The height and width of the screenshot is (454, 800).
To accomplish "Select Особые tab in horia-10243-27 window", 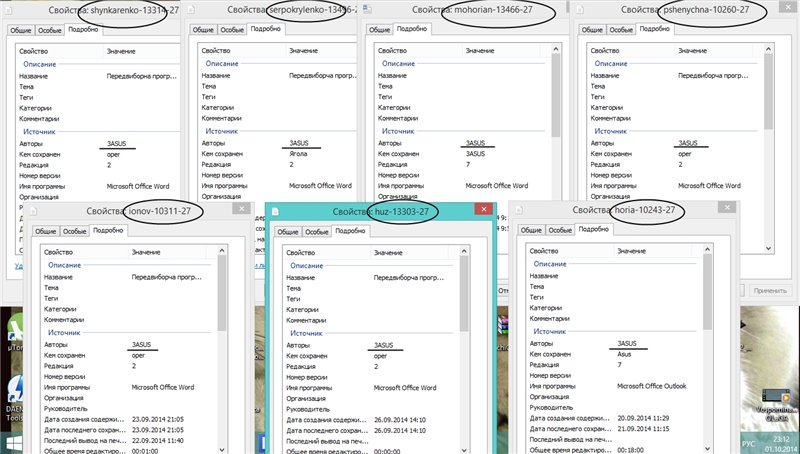I will (x=563, y=230).
